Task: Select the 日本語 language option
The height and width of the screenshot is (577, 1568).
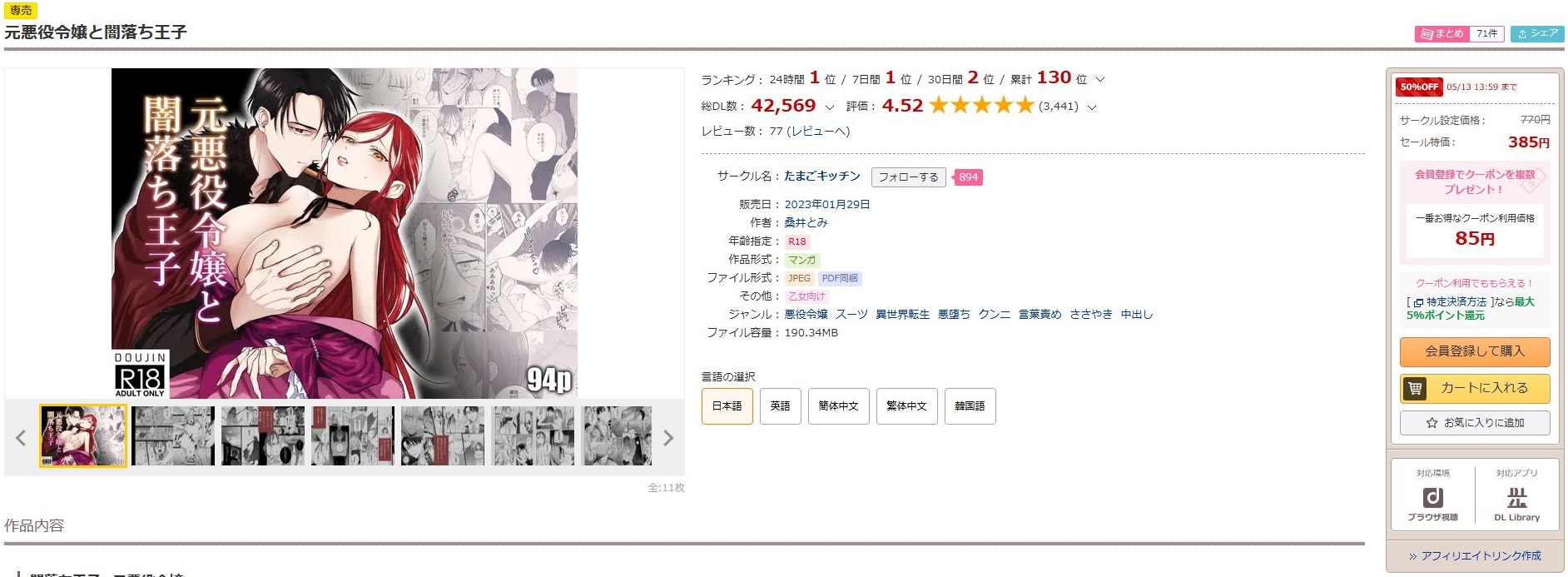Action: 727,406
